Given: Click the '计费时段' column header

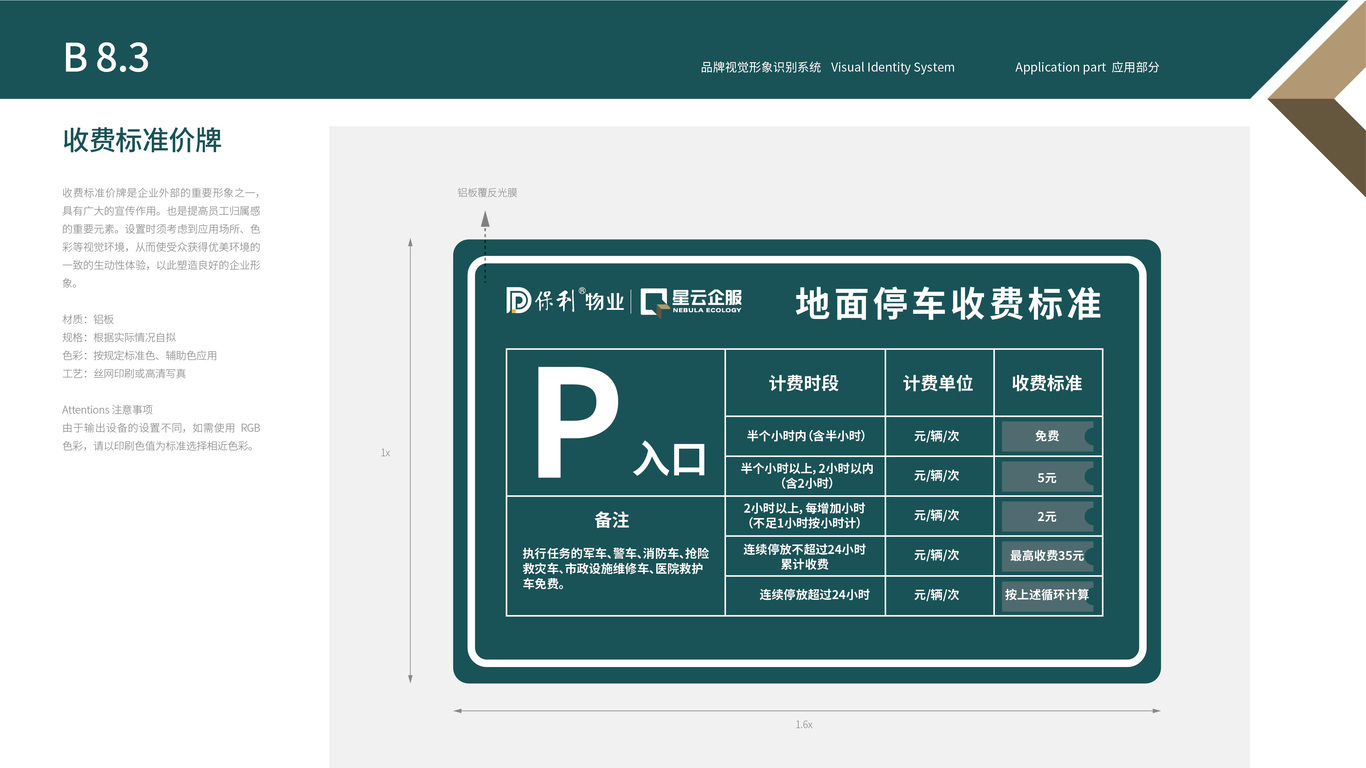Looking at the screenshot, I should [804, 383].
